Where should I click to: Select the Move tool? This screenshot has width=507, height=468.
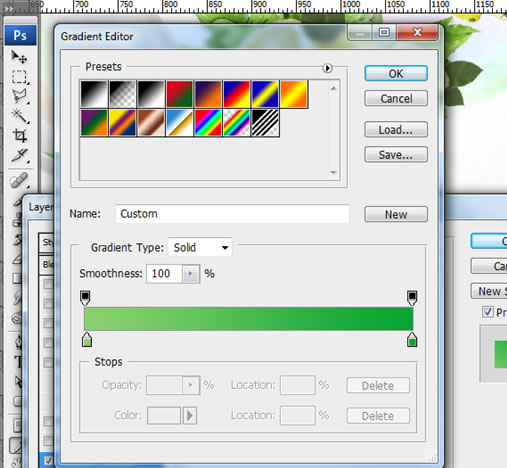[19, 57]
